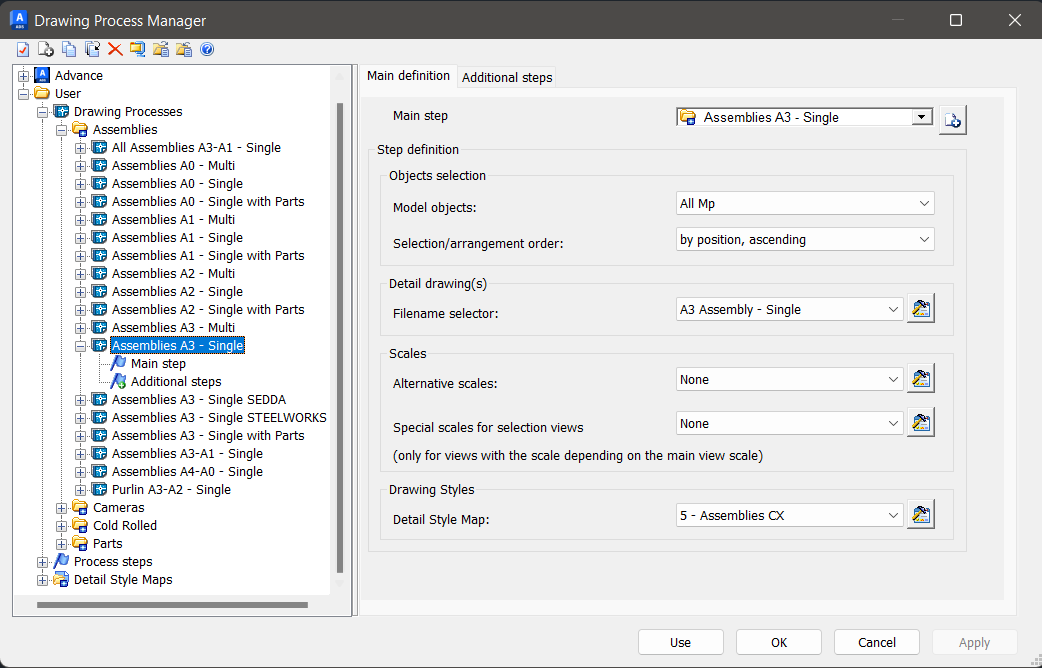Click the Export folder toolbar icon
Viewport: 1042px width, 668px height.
pos(184,49)
